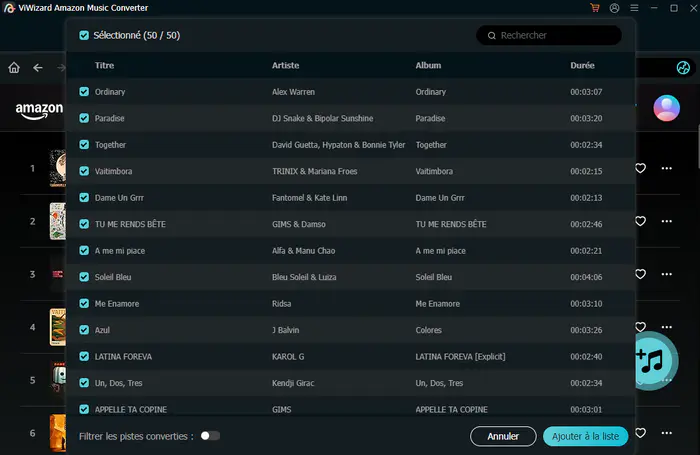Click artist GIMS & Damso

(299, 224)
